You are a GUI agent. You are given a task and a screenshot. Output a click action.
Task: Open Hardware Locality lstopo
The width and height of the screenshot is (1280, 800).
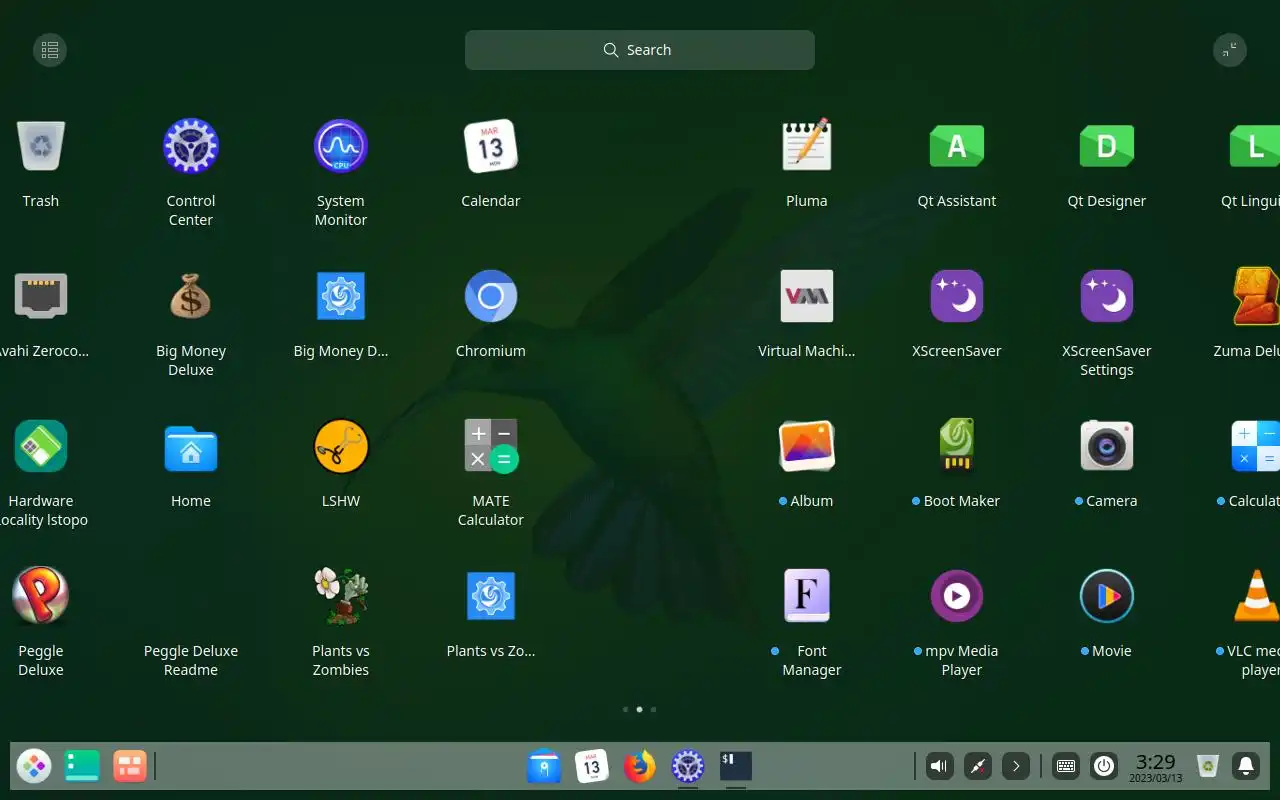(41, 446)
